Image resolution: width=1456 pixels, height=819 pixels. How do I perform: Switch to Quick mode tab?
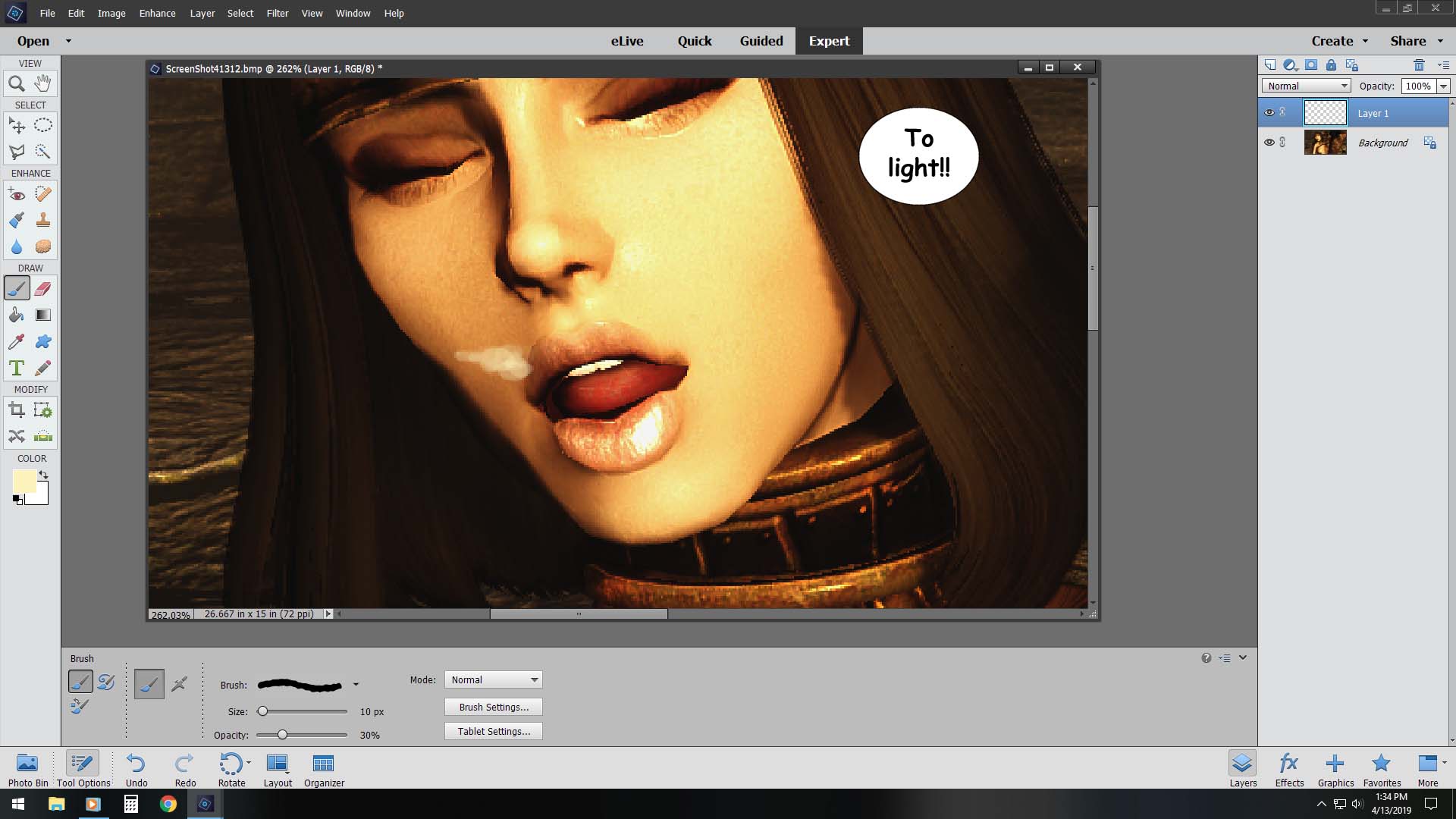(x=695, y=41)
